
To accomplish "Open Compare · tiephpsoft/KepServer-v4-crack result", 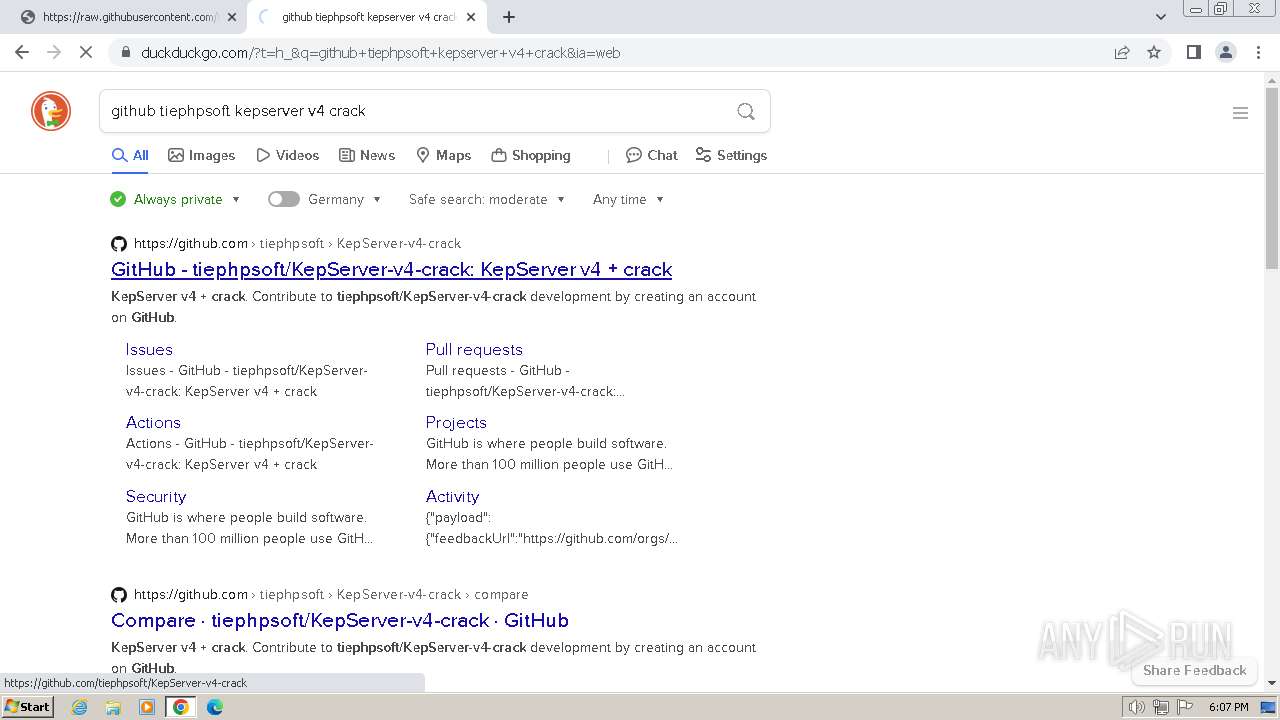I will tap(340, 620).
